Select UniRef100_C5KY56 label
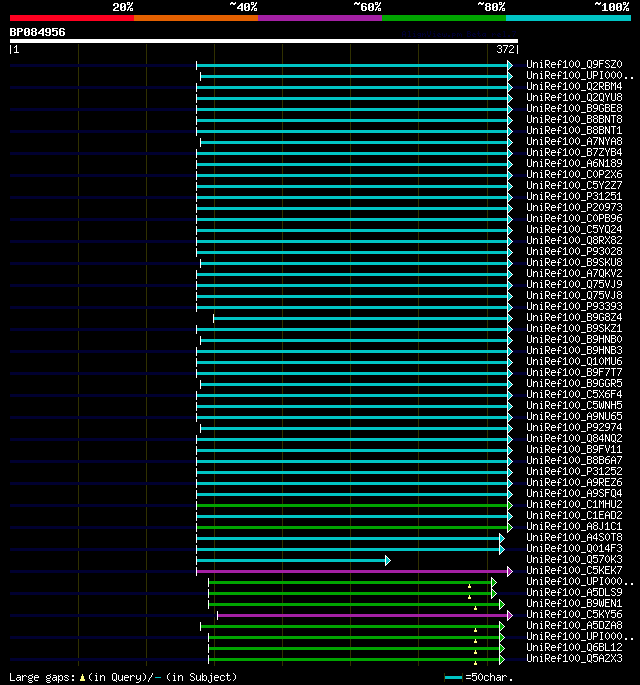This screenshot has height=685, width=640. point(574,614)
